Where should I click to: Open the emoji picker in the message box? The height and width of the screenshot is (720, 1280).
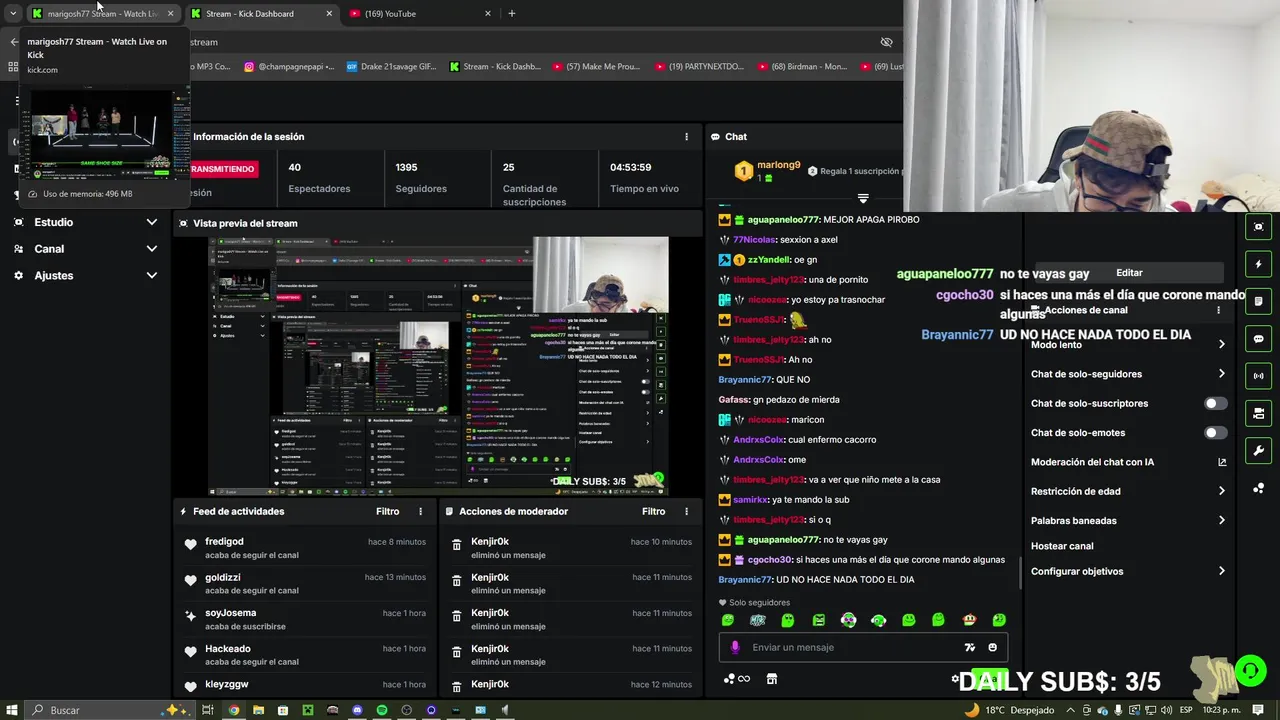pyautogui.click(x=992, y=647)
